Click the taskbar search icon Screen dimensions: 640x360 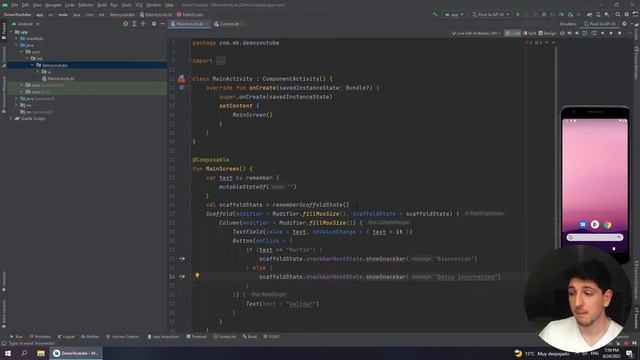point(24,353)
